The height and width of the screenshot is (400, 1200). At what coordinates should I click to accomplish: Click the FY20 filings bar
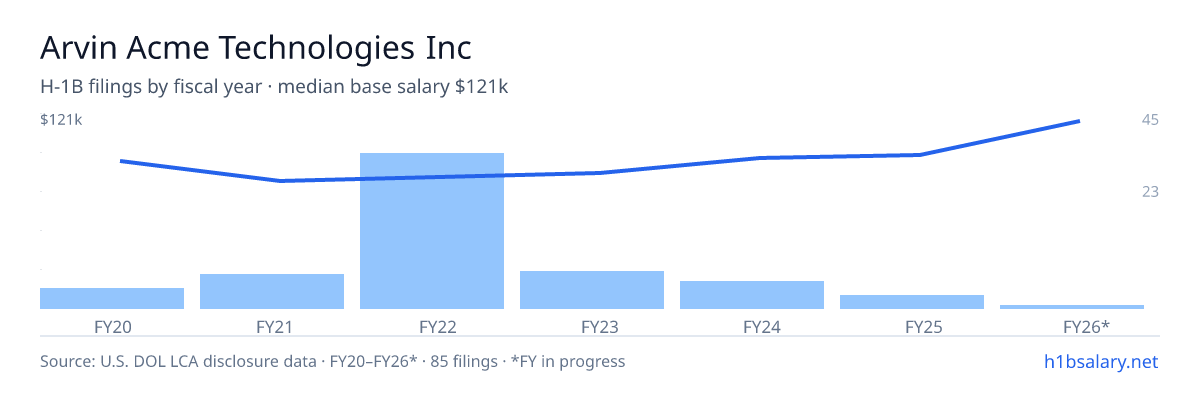(x=112, y=298)
